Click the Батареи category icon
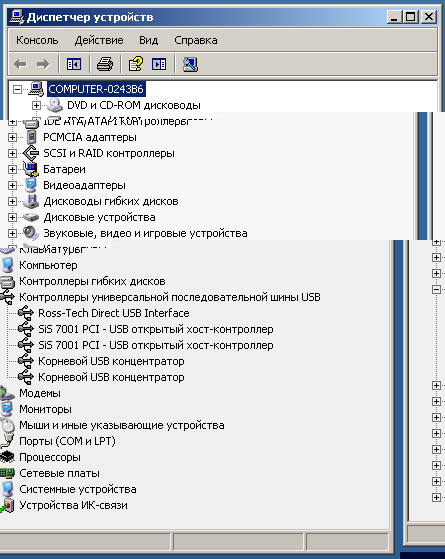The width and height of the screenshot is (445, 559). (31, 169)
